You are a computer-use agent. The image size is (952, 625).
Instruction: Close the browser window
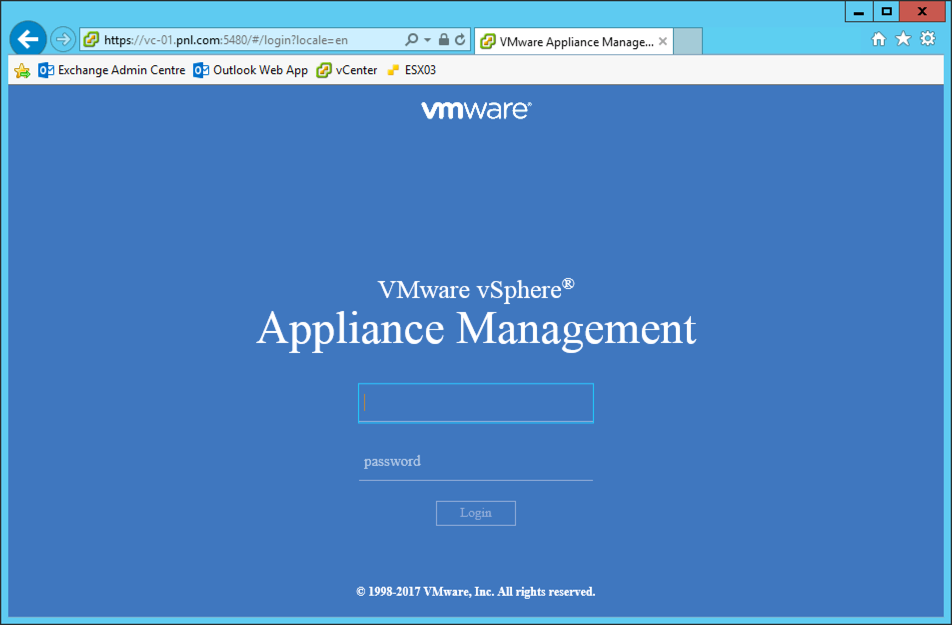point(922,11)
